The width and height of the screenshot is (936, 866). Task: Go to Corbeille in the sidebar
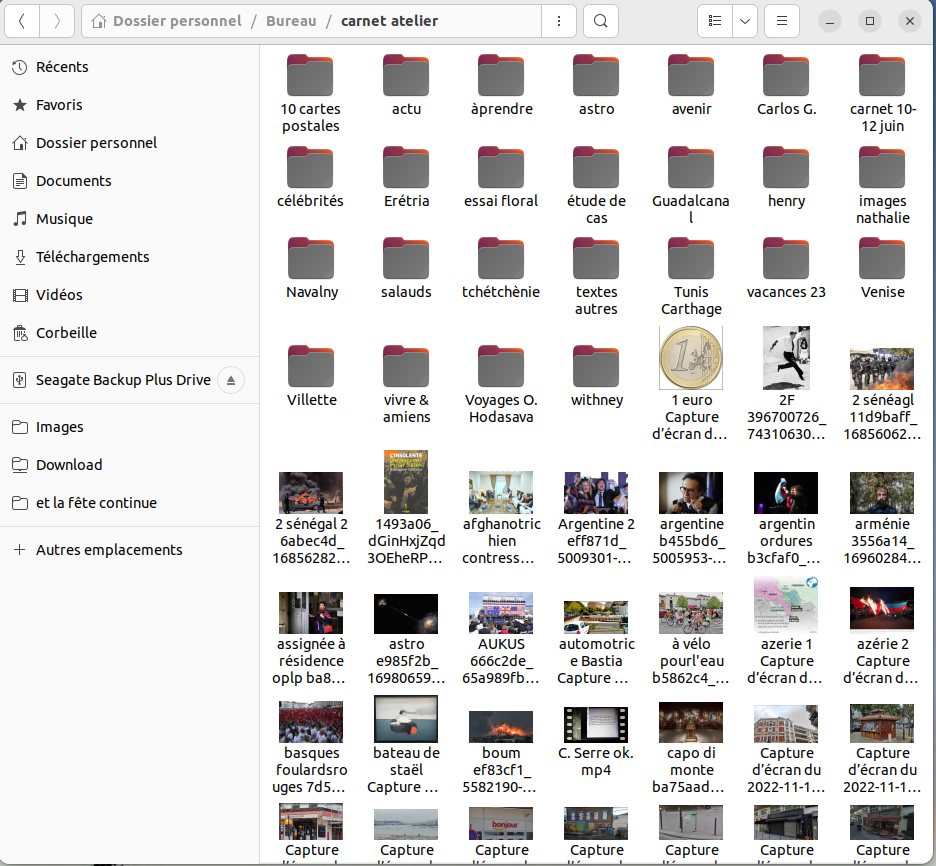[66, 333]
